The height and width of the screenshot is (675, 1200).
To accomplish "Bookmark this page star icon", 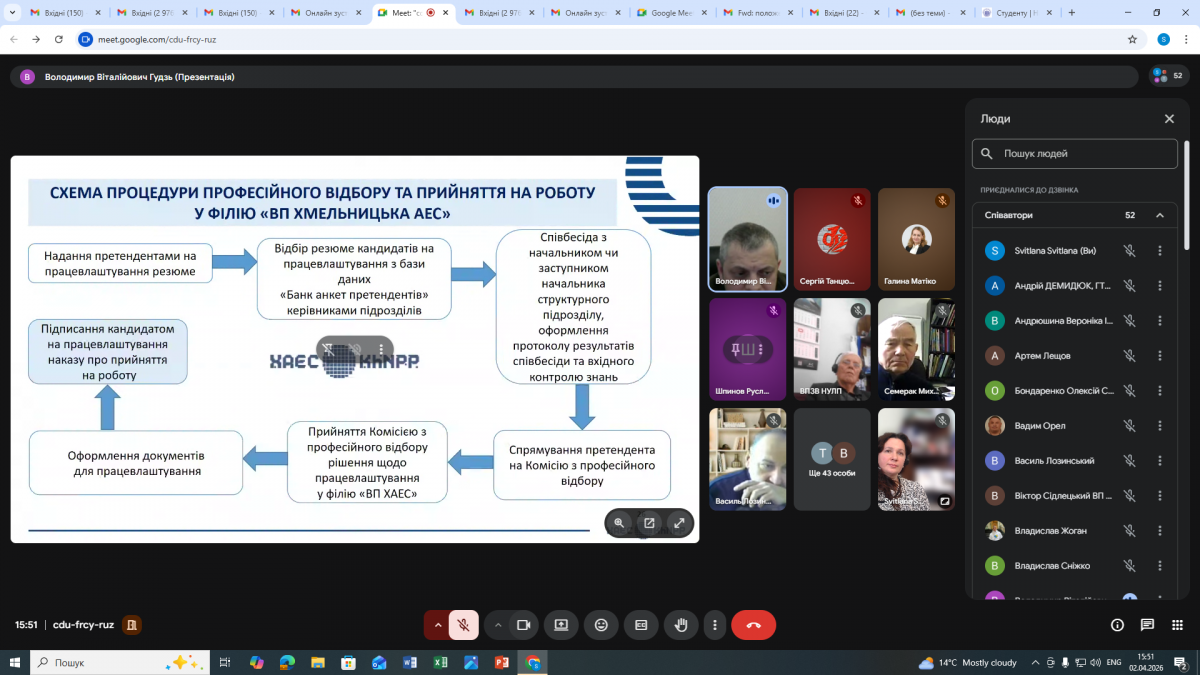I will 1132,39.
